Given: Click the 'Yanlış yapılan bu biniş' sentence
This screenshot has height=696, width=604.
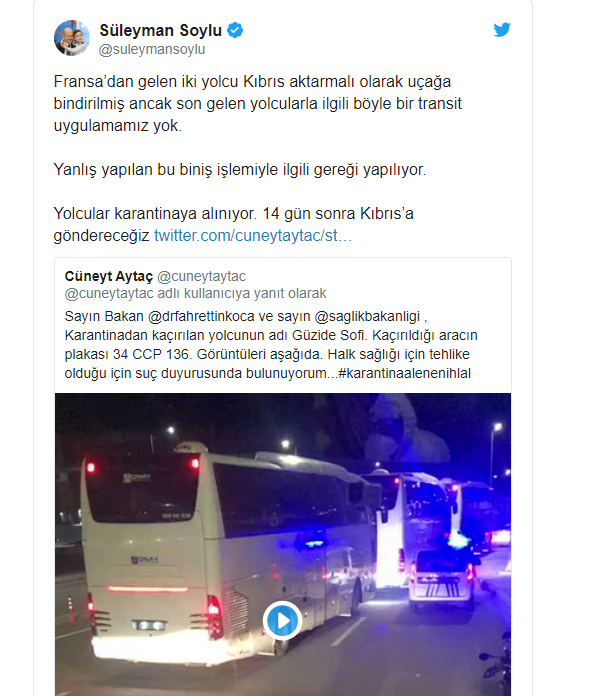Looking at the screenshot, I should tap(240, 170).
